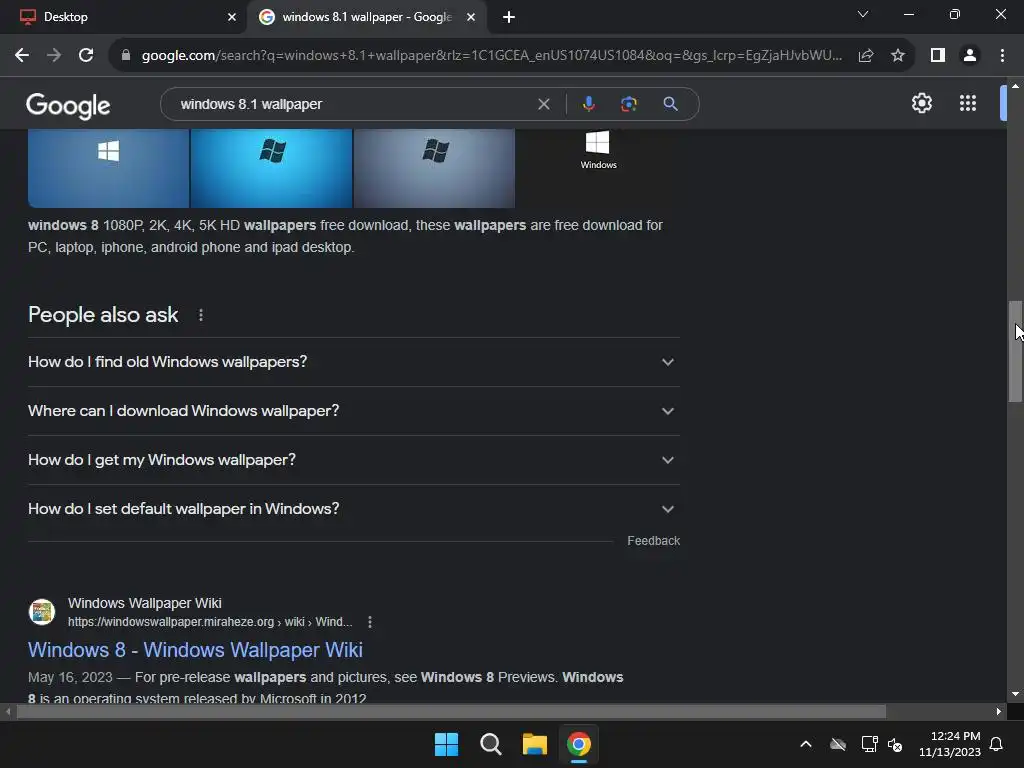1024x768 pixels.
Task: Close the windows 8.1 wallpaper tab
Action: pyautogui.click(x=471, y=17)
